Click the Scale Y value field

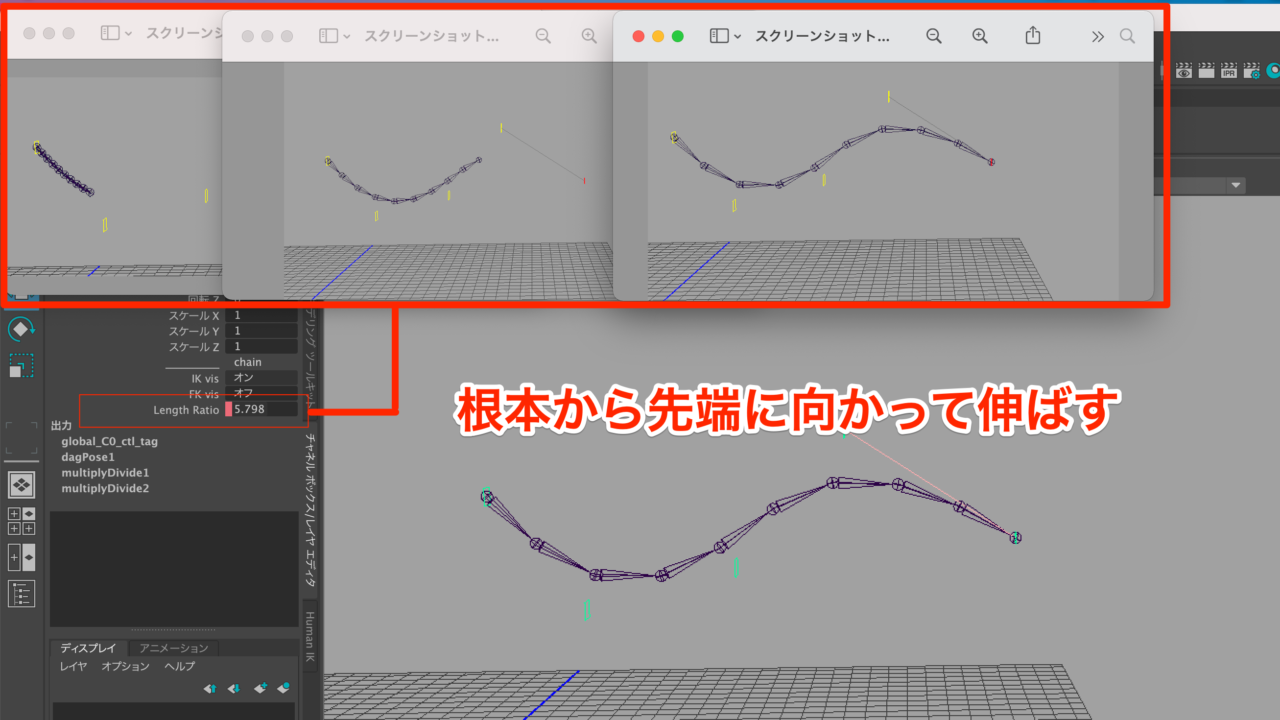pos(263,331)
